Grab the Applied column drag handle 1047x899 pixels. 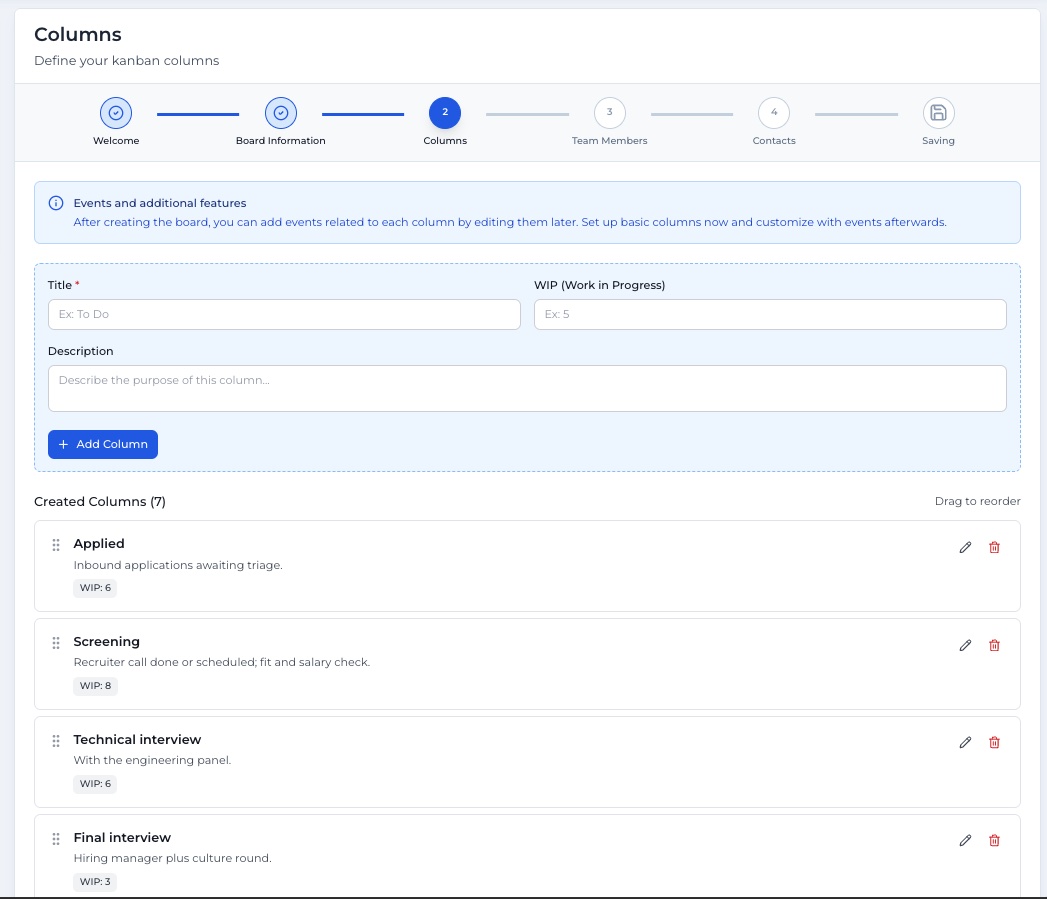point(56,545)
